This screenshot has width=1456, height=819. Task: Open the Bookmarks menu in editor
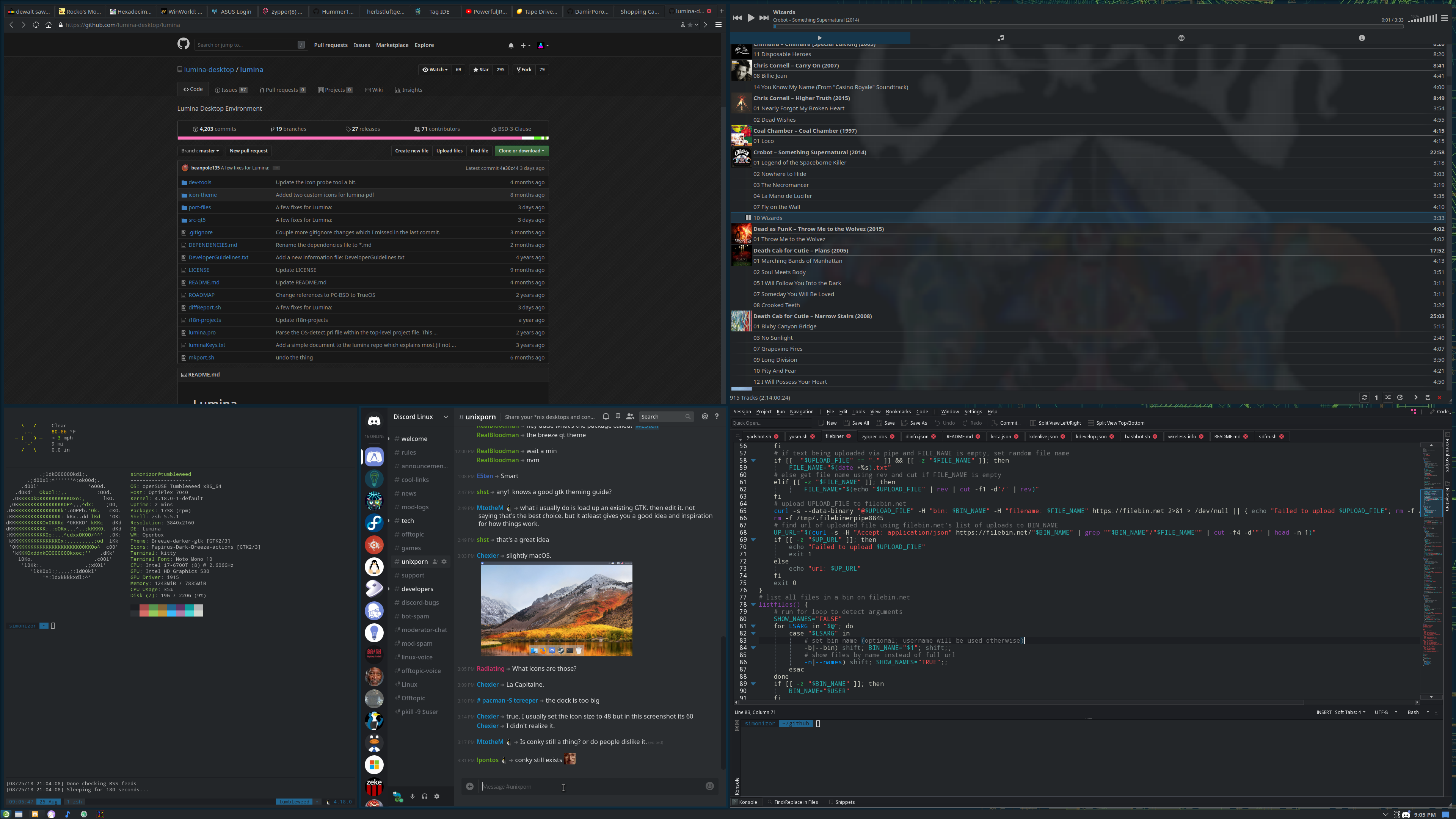897,411
